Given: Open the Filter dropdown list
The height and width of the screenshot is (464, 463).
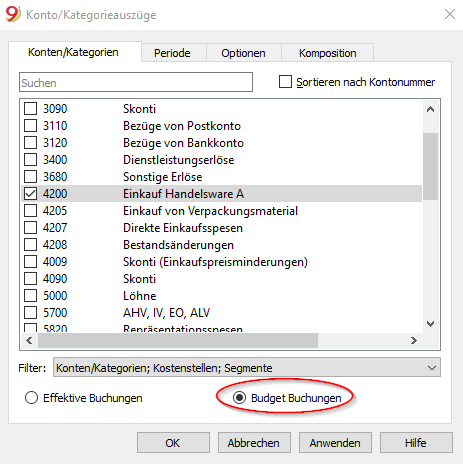Looking at the screenshot, I should 247,368.
